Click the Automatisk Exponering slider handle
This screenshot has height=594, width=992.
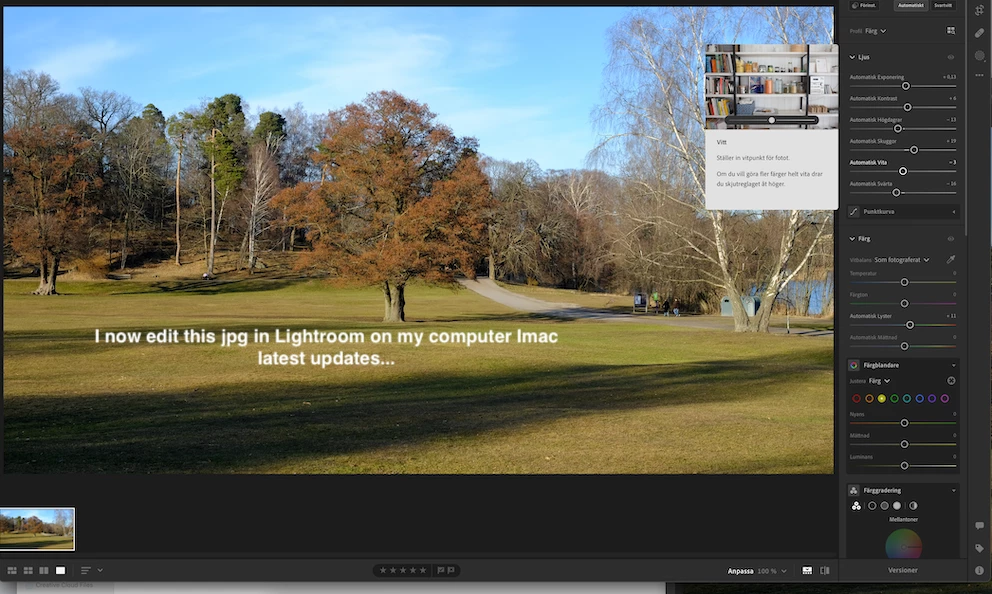click(x=905, y=85)
